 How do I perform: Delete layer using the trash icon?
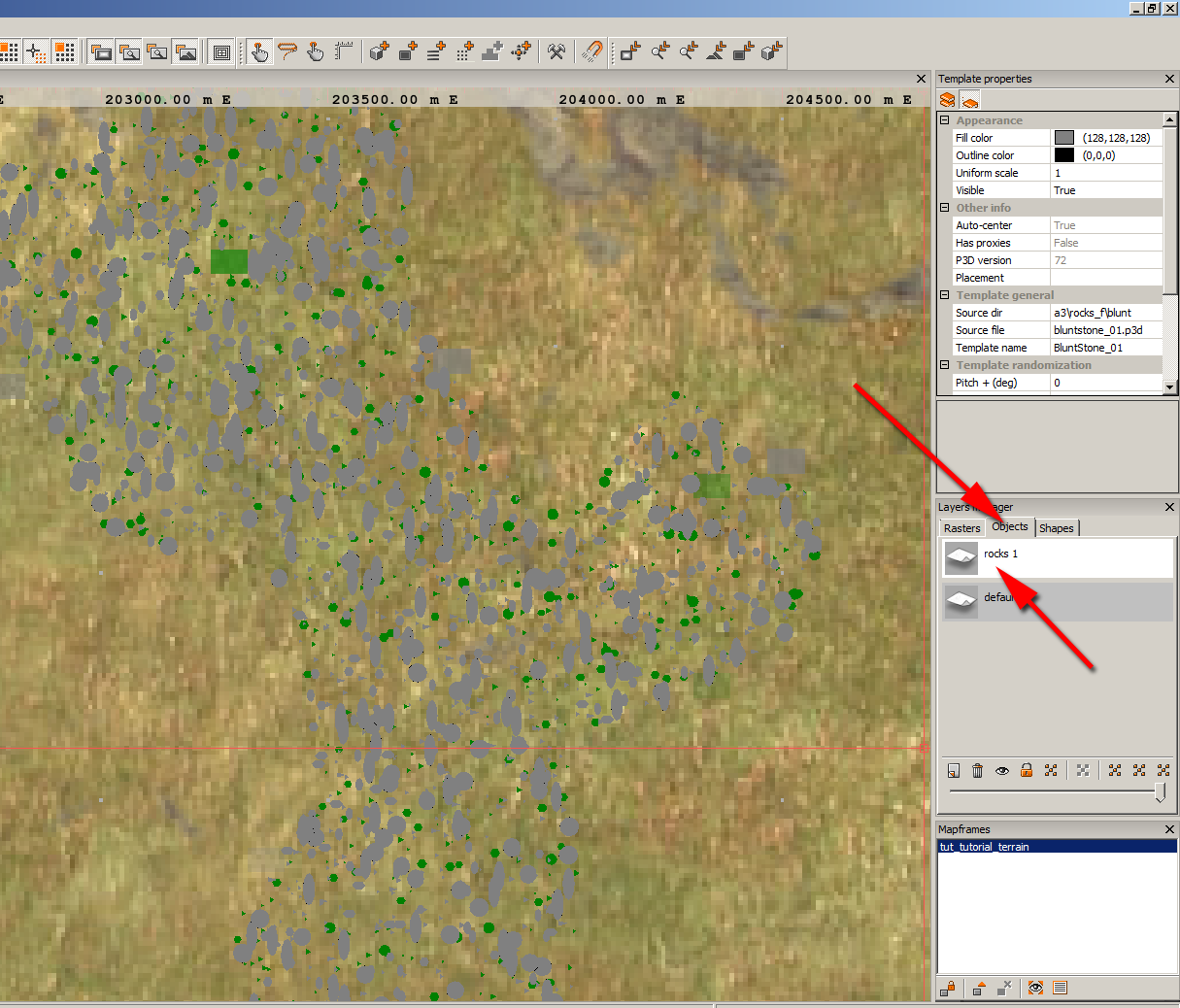[978, 770]
